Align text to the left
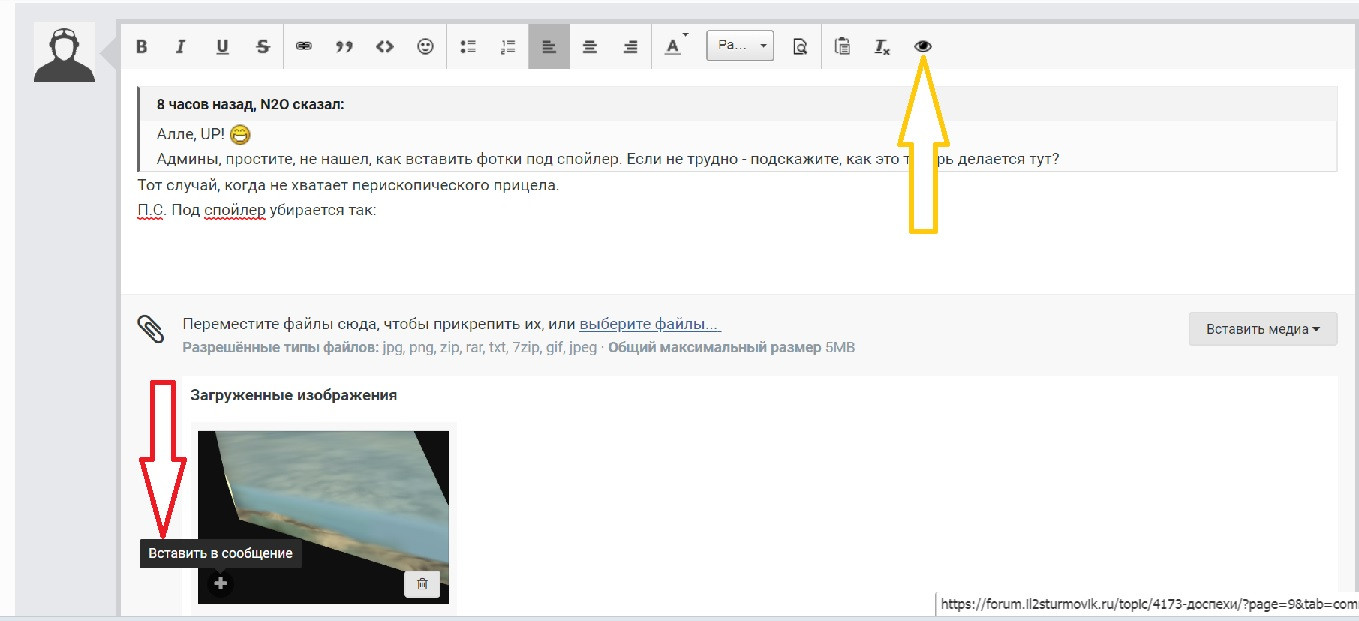Screen dimensions: 1359x621 (549, 46)
